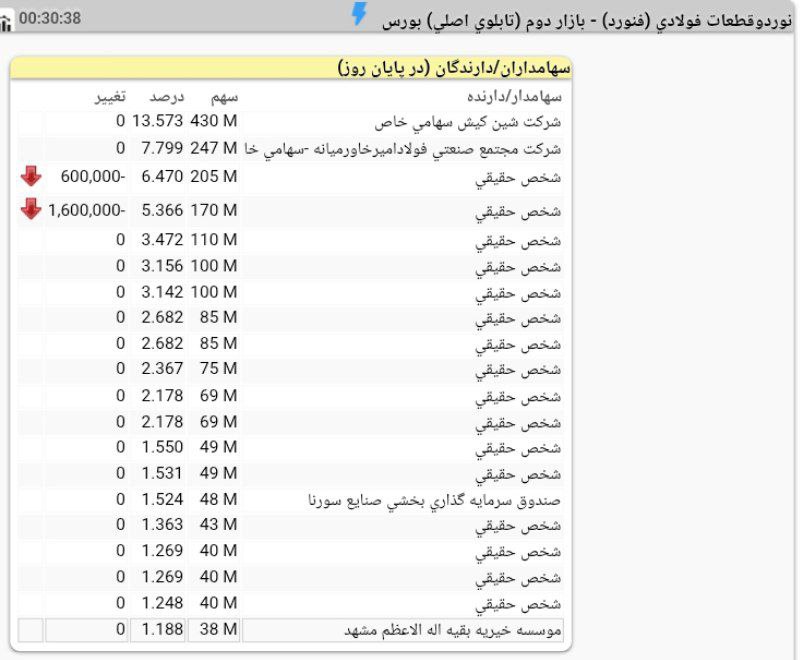Click the 00:30:38 clock display

(x=50, y=19)
